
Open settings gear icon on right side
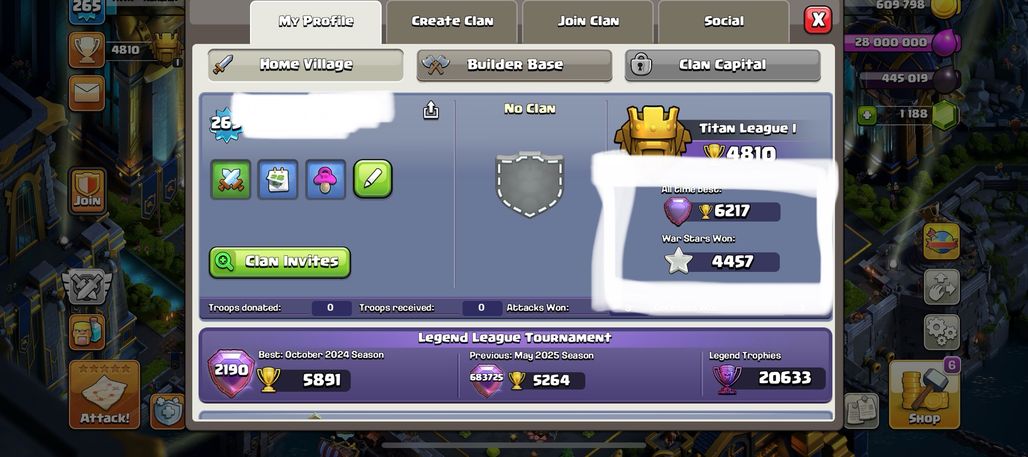[x=941, y=332]
